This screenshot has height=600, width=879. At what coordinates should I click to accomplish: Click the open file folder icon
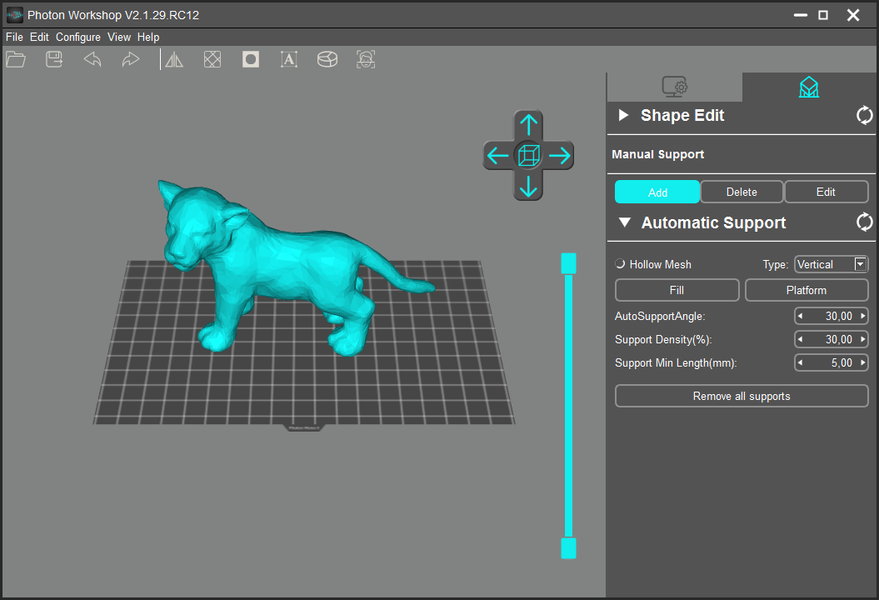pyautogui.click(x=16, y=60)
